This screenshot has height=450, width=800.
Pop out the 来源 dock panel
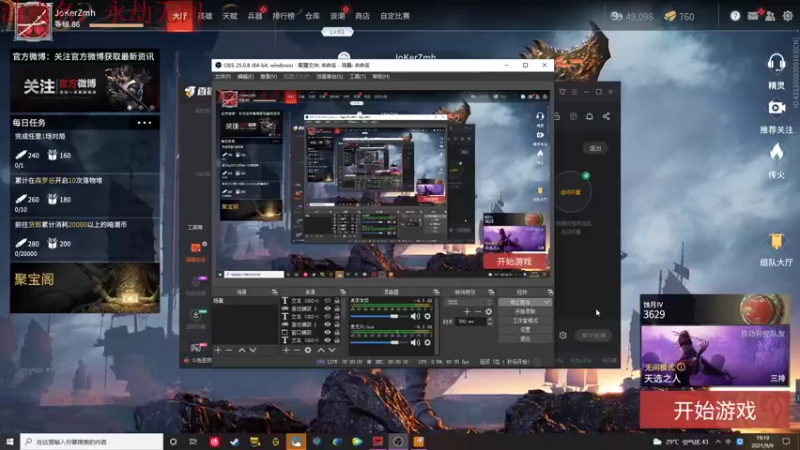343,292
